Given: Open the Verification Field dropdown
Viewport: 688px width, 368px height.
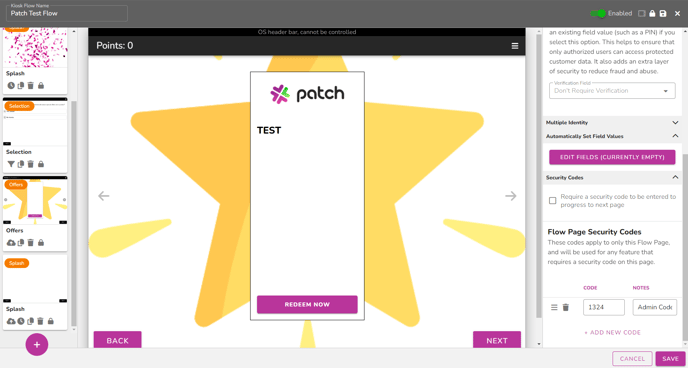Looking at the screenshot, I should click(x=612, y=91).
